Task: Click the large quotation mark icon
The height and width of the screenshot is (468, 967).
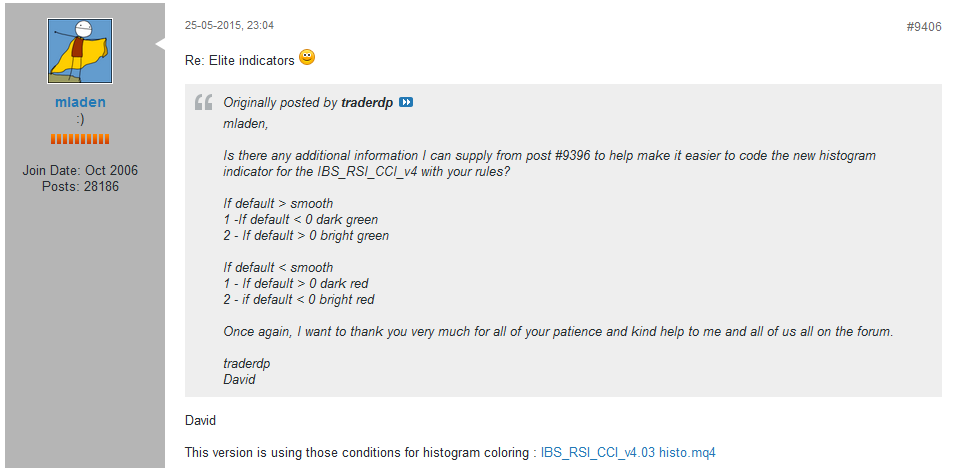Action: (x=204, y=103)
